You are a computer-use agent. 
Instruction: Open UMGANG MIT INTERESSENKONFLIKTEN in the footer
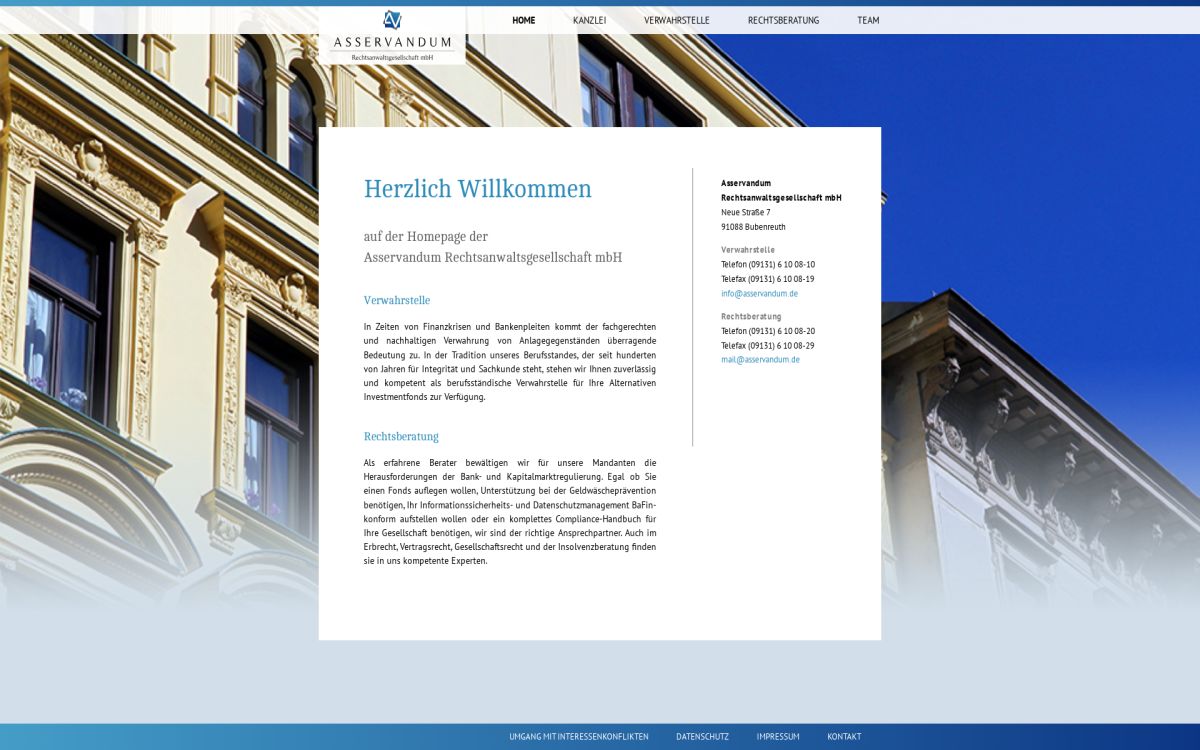pyautogui.click(x=578, y=736)
